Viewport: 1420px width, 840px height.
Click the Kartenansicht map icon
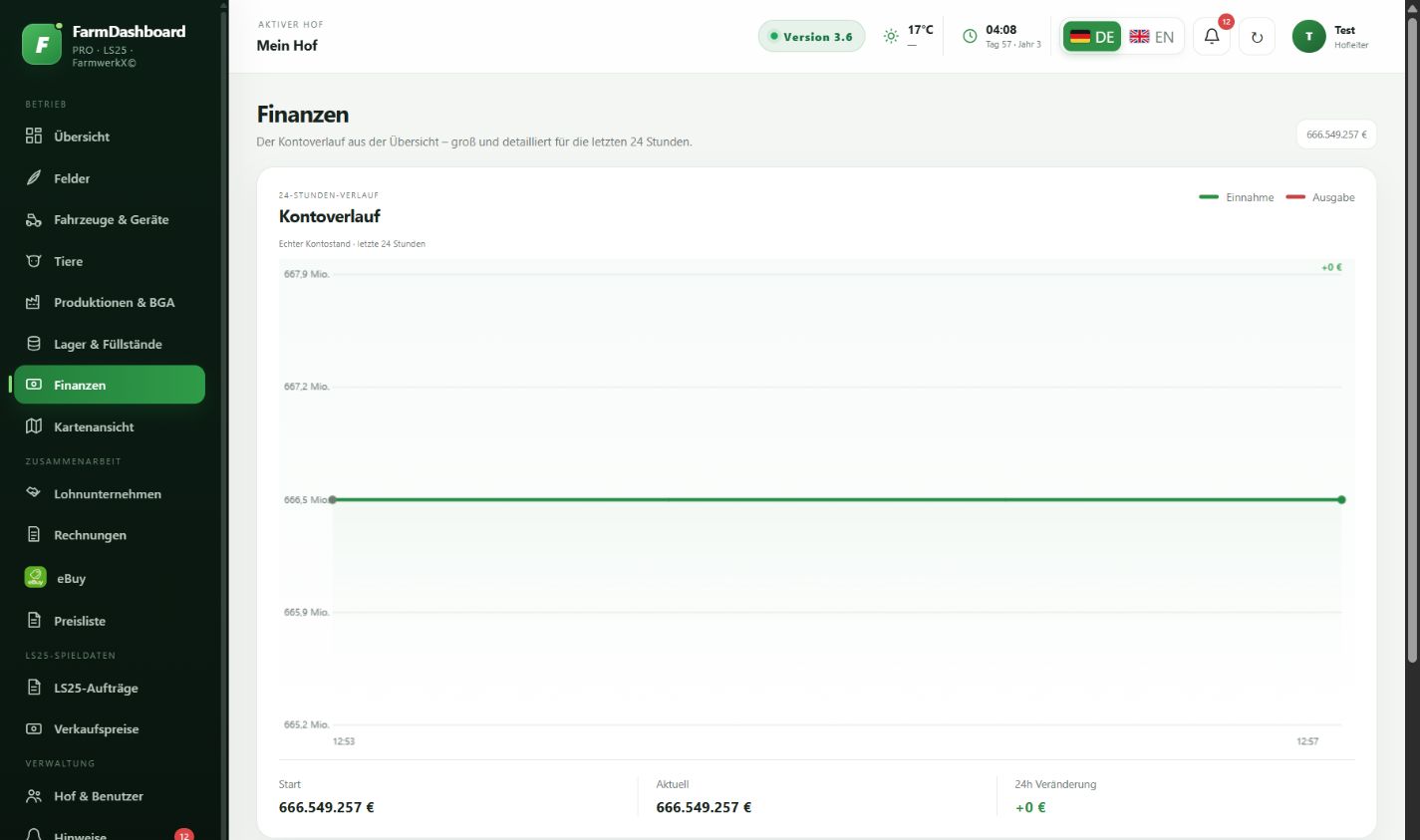(x=34, y=426)
